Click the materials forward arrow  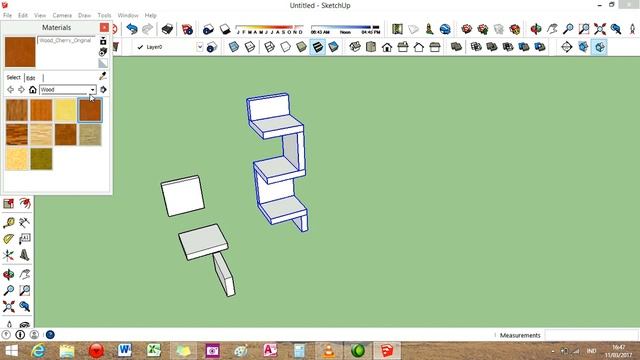[21, 90]
